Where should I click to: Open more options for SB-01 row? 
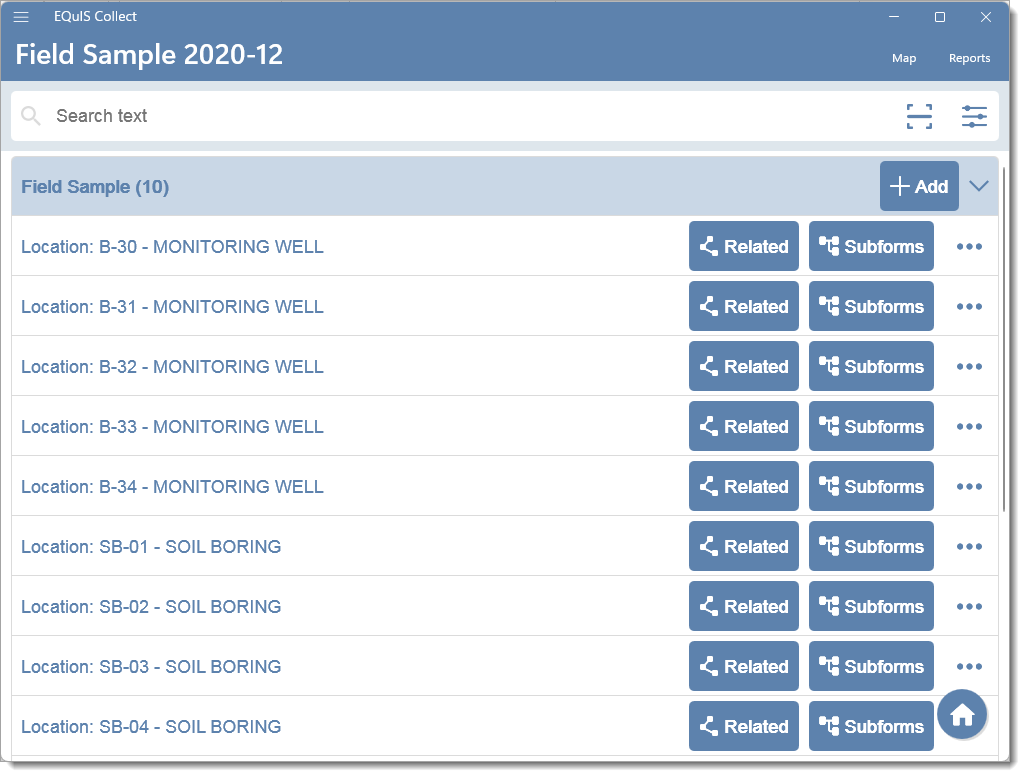tap(969, 546)
